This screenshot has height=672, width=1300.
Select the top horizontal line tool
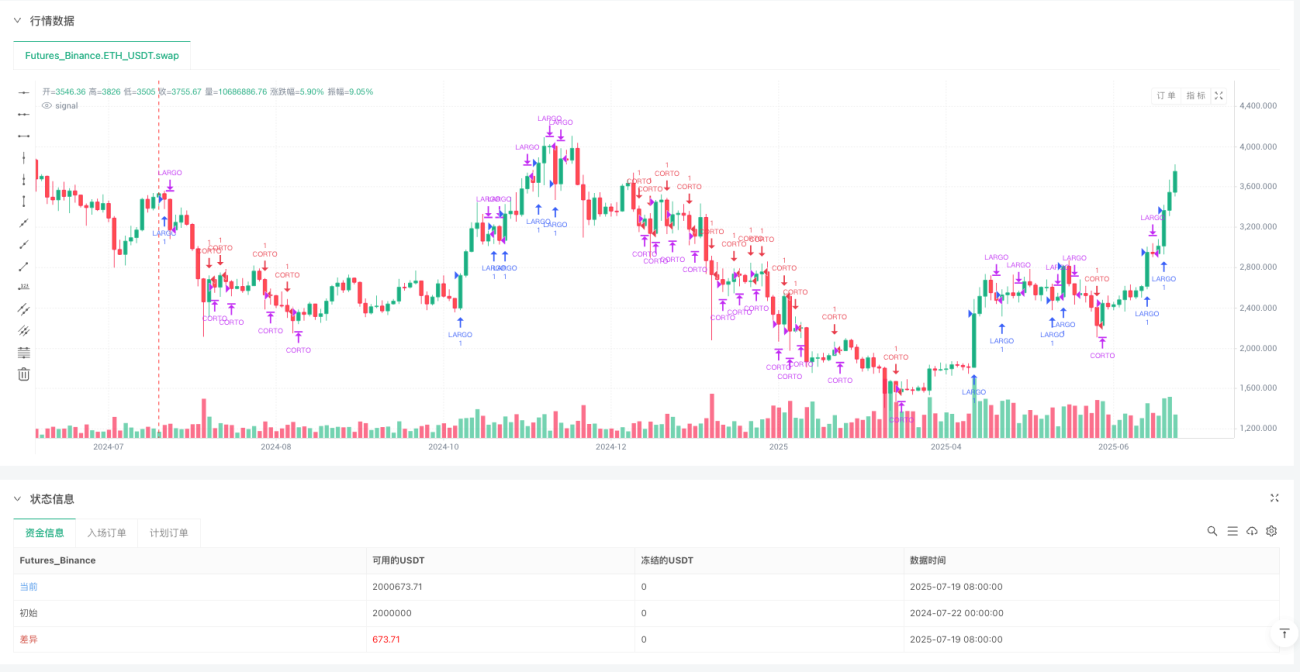click(24, 92)
